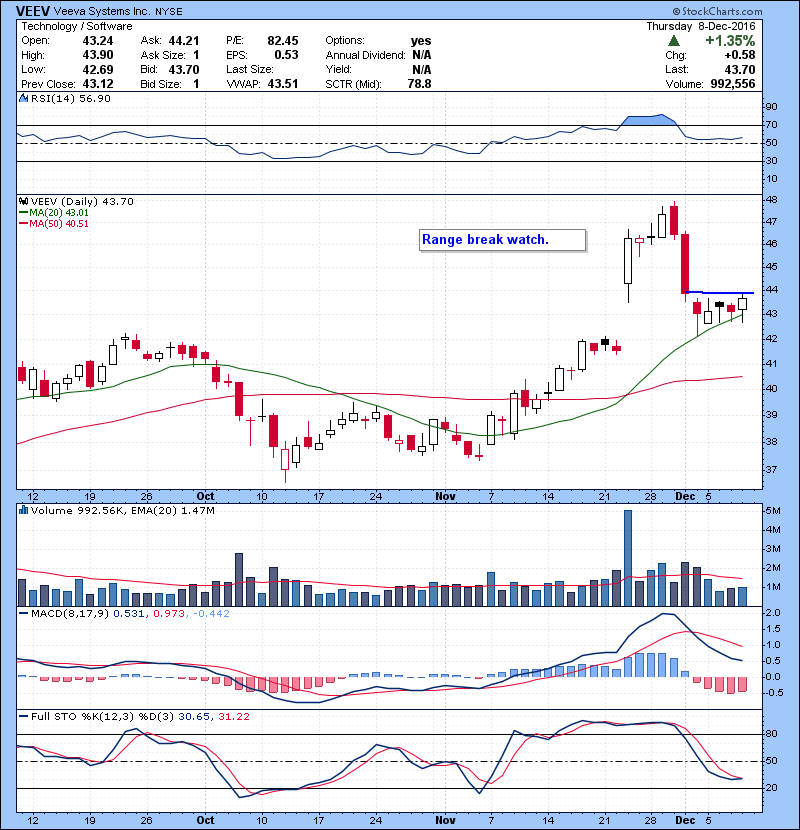Click the 'Technology / Software' sector label
The image size is (800, 830).
click(x=77, y=26)
